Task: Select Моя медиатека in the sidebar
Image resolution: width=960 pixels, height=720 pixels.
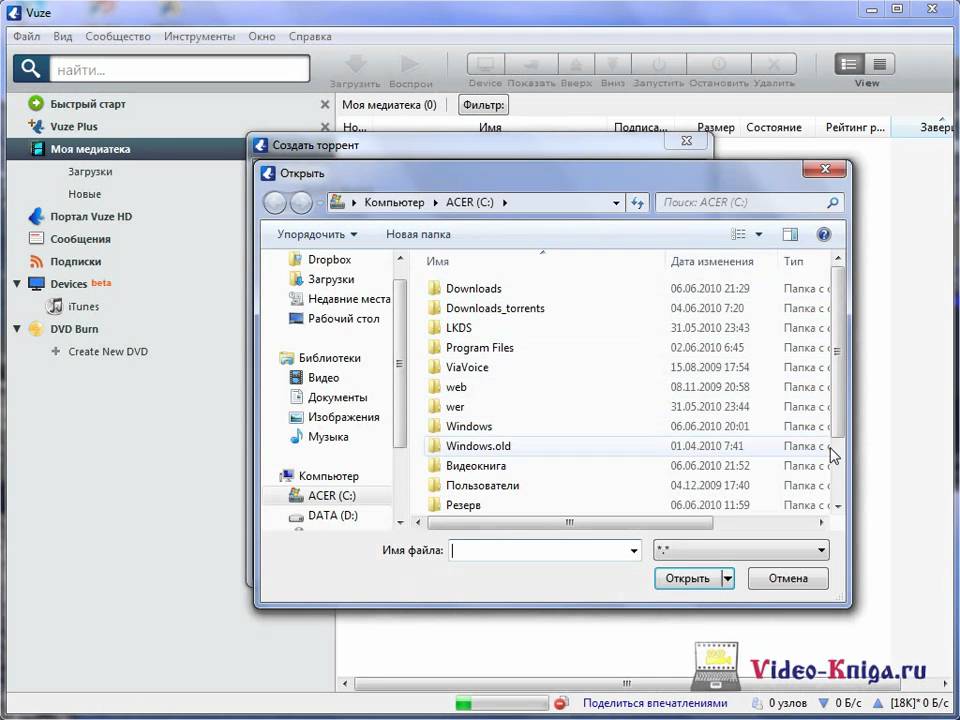Action: (90, 149)
